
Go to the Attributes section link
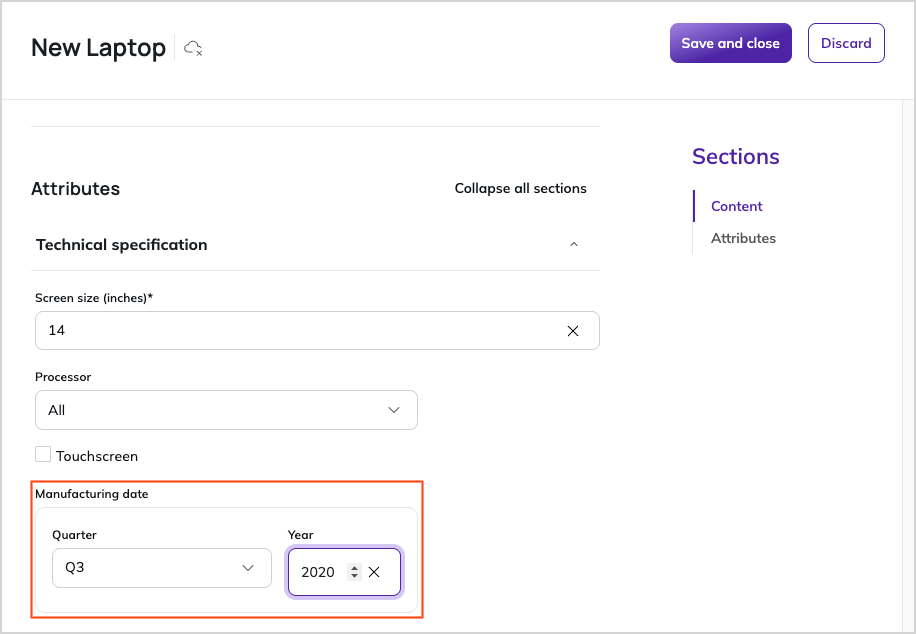743,238
